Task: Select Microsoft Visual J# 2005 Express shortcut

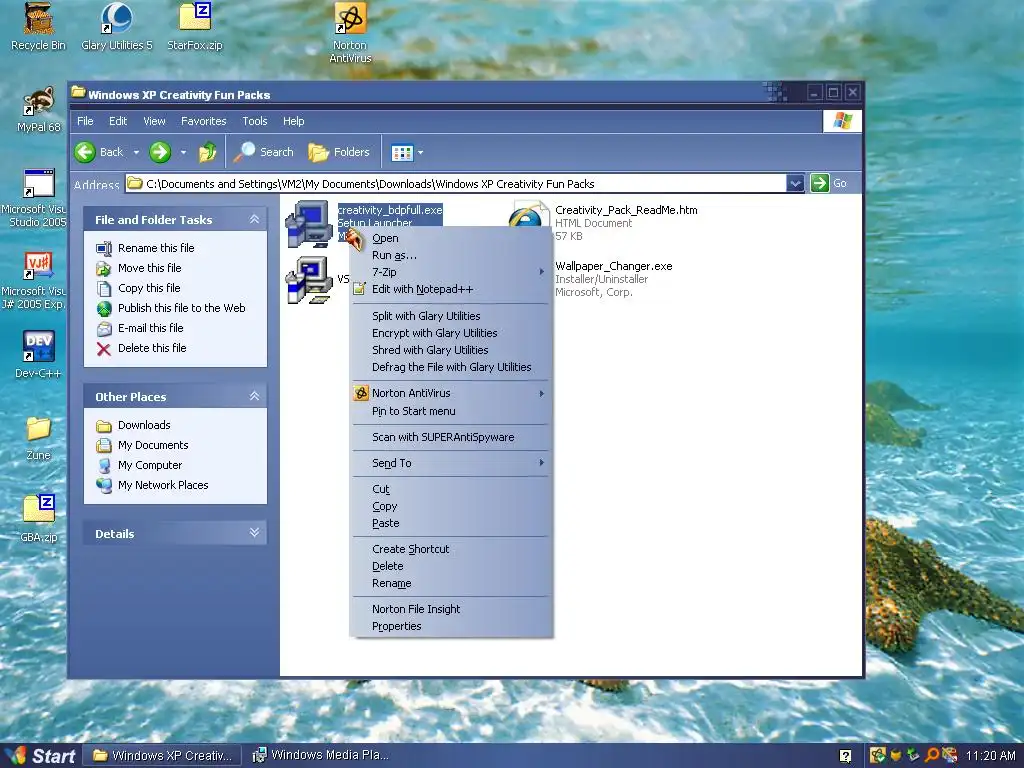Action: click(x=34, y=280)
